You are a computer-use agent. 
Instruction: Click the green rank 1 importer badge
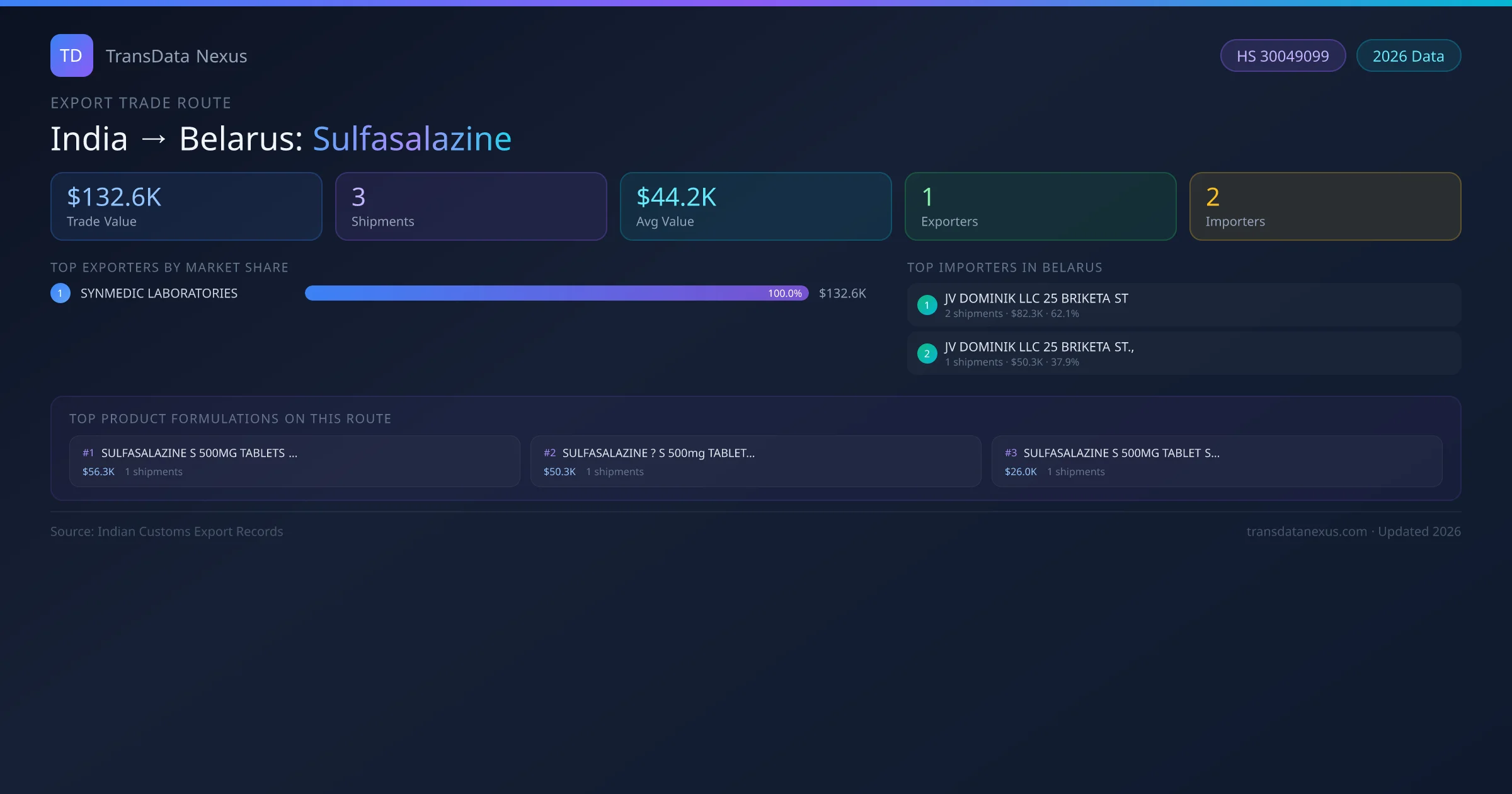pos(927,305)
